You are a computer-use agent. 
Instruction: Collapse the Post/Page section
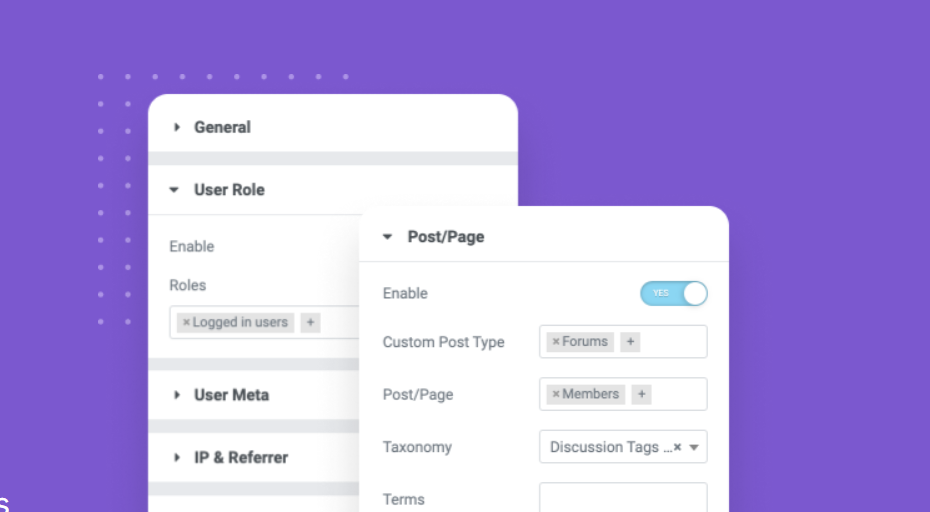coord(445,237)
